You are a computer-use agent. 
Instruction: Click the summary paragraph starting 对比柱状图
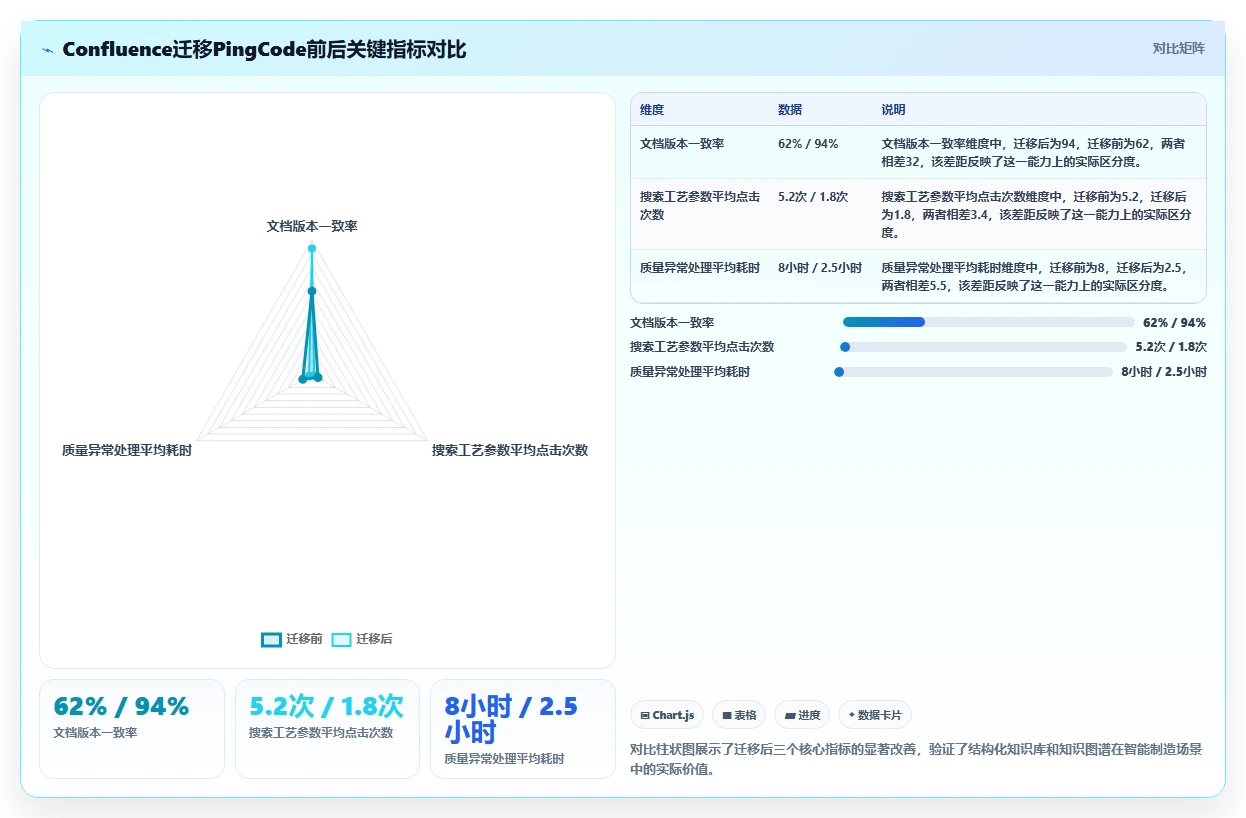click(916, 759)
